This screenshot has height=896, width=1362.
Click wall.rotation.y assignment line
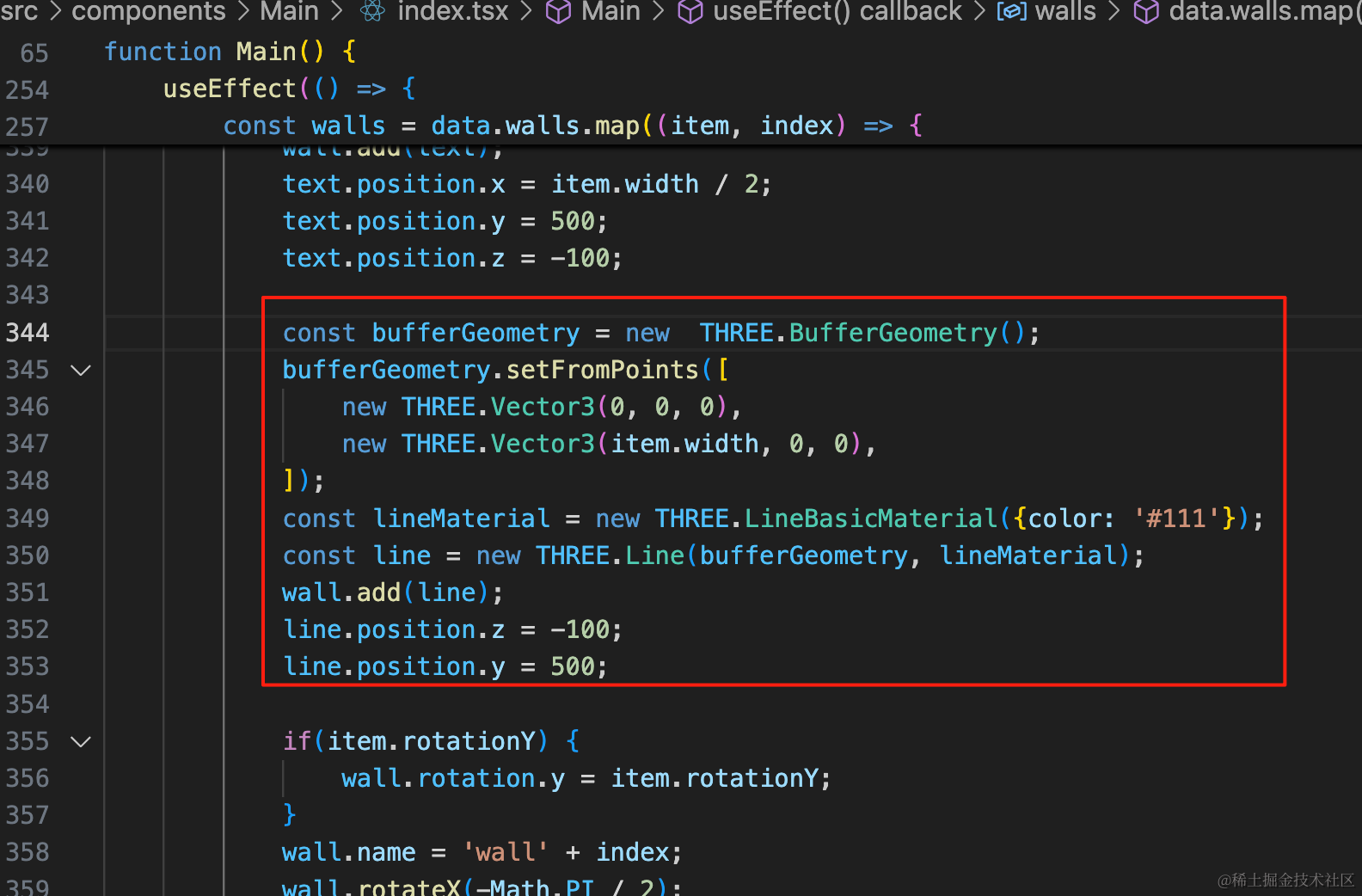point(586,778)
